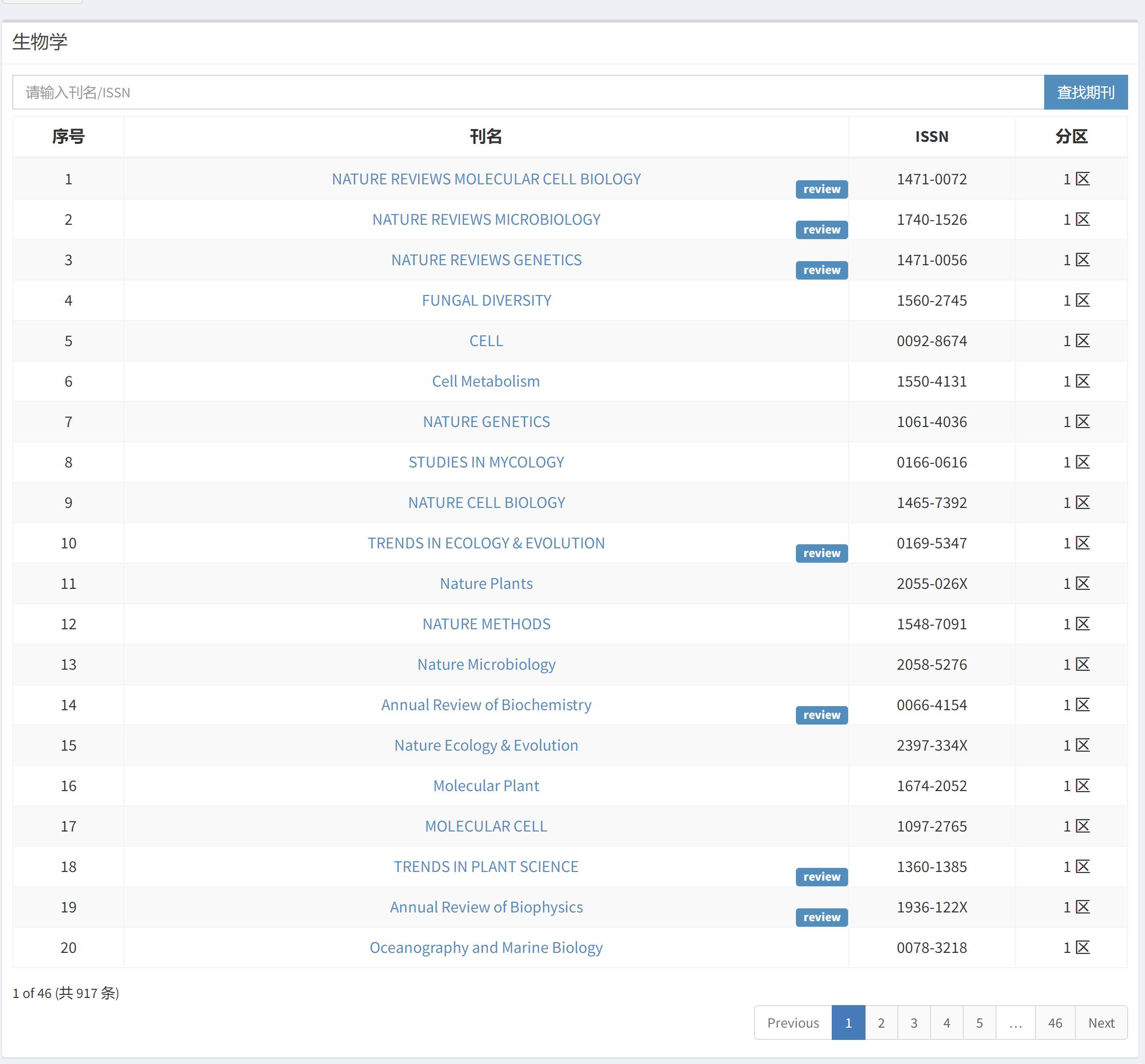Open the Molecular Plant journal link
This screenshot has height=1064, width=1145.
[x=486, y=785]
